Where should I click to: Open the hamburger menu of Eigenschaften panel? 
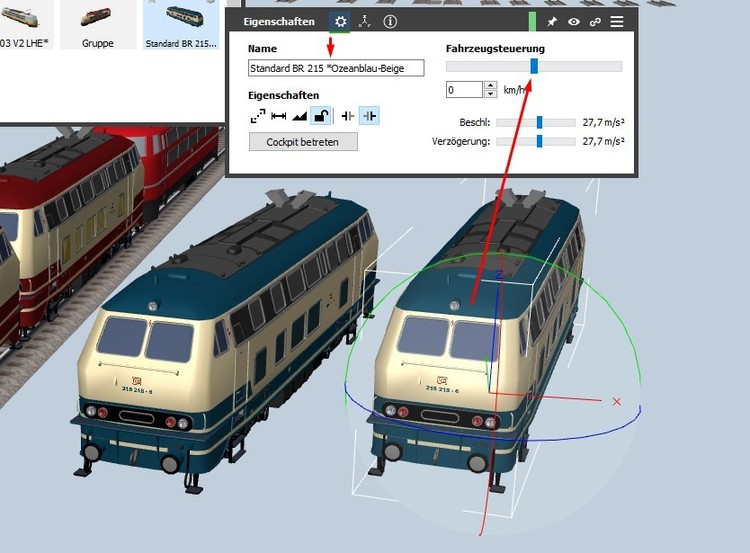pyautogui.click(x=617, y=22)
